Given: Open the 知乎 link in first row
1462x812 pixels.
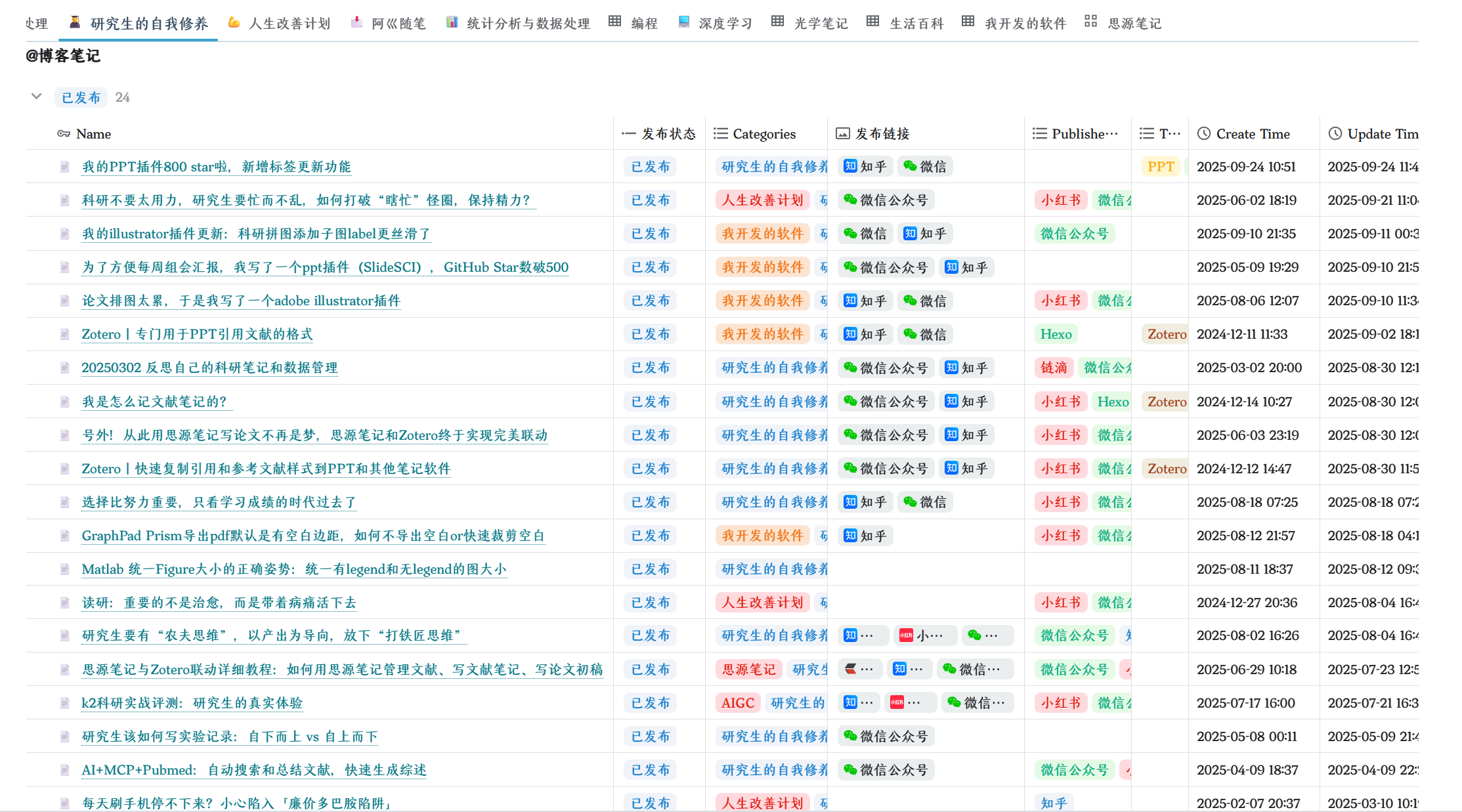Looking at the screenshot, I should pyautogui.click(x=865, y=167).
